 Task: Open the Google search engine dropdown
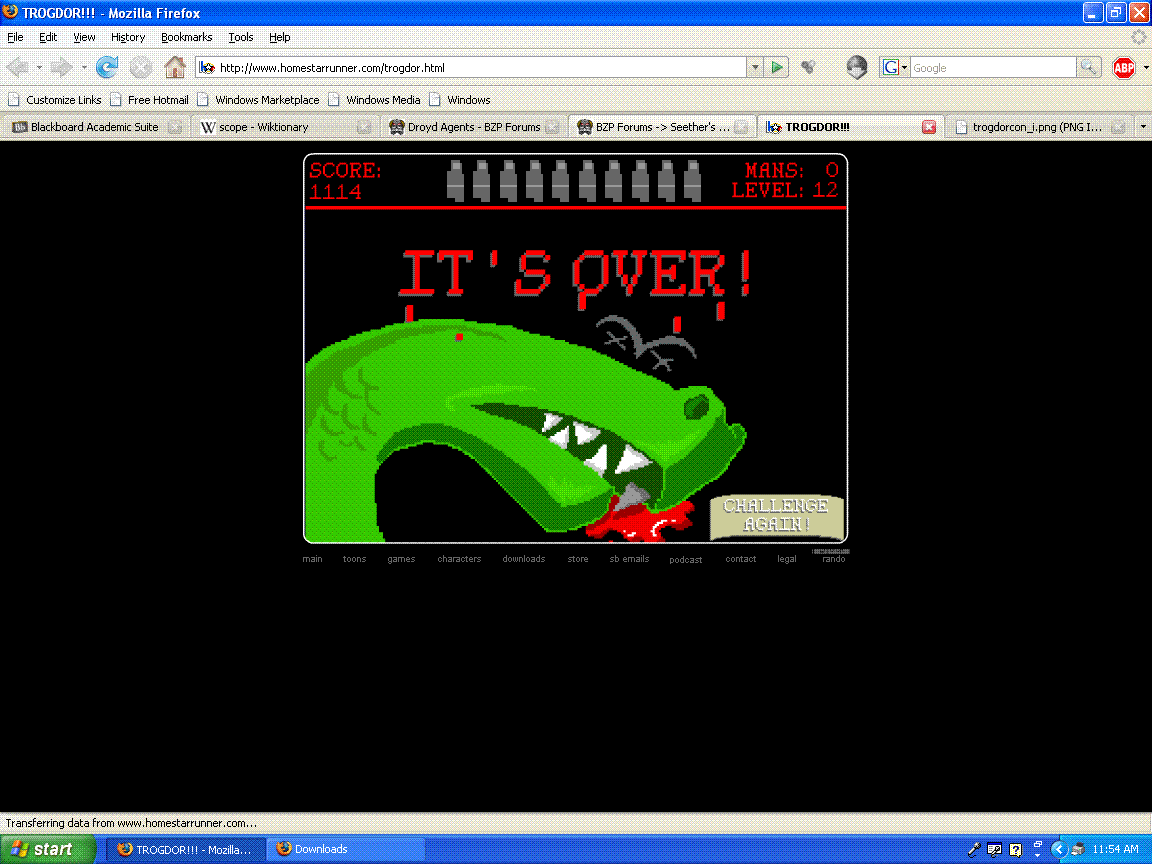point(904,68)
